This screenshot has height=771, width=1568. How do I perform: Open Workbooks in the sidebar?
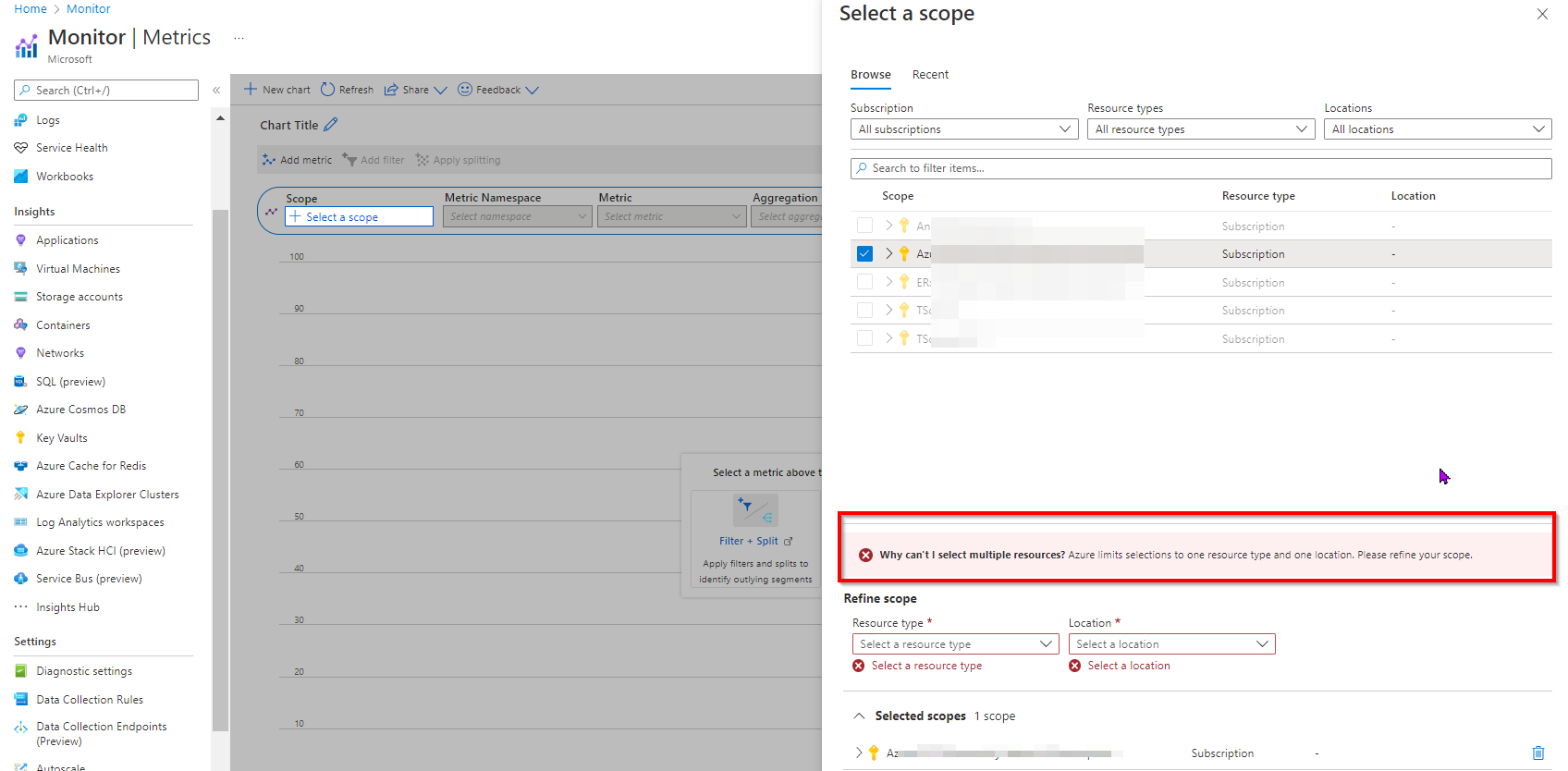coord(65,177)
